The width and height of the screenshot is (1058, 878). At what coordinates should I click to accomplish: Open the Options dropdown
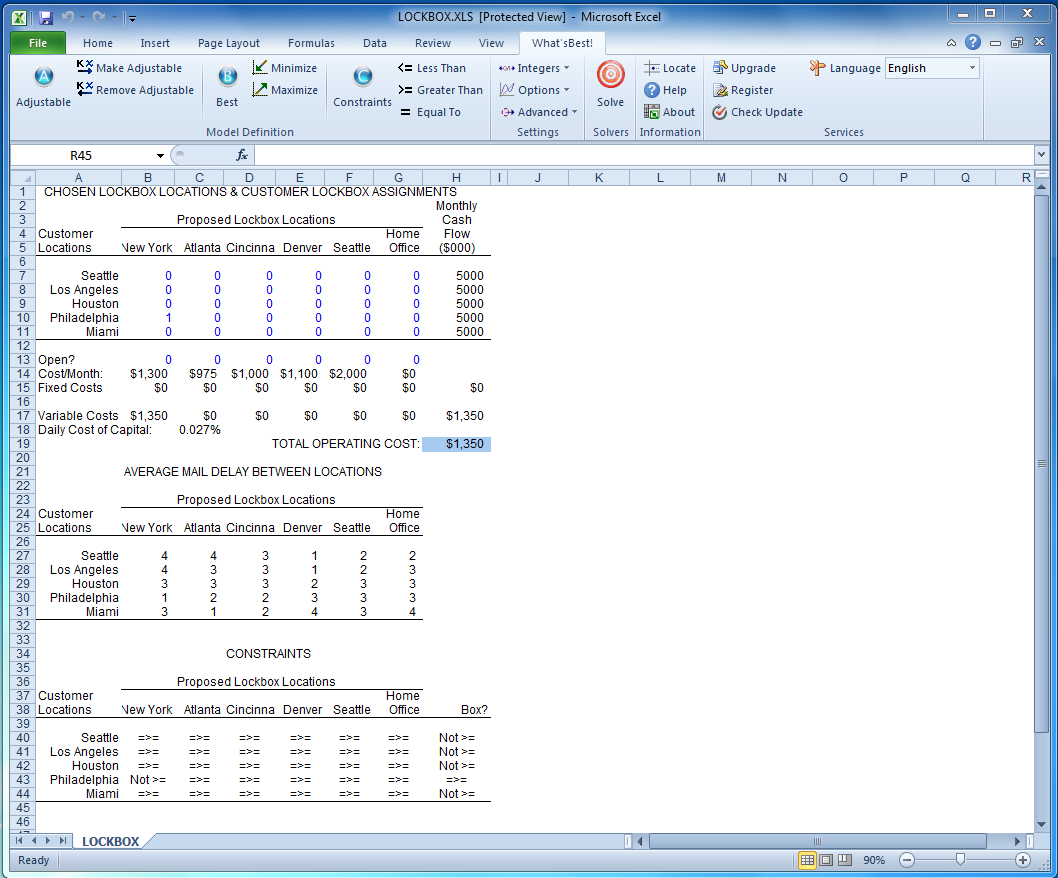pos(534,90)
